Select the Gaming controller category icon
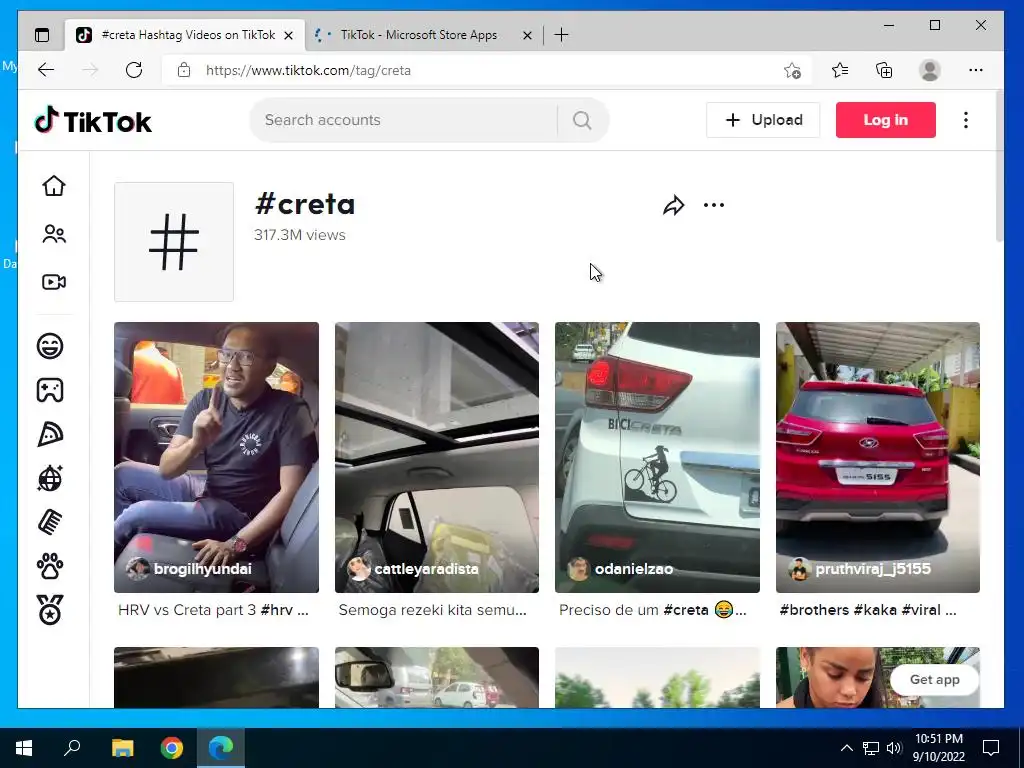This screenshot has width=1024, height=768. point(50,390)
